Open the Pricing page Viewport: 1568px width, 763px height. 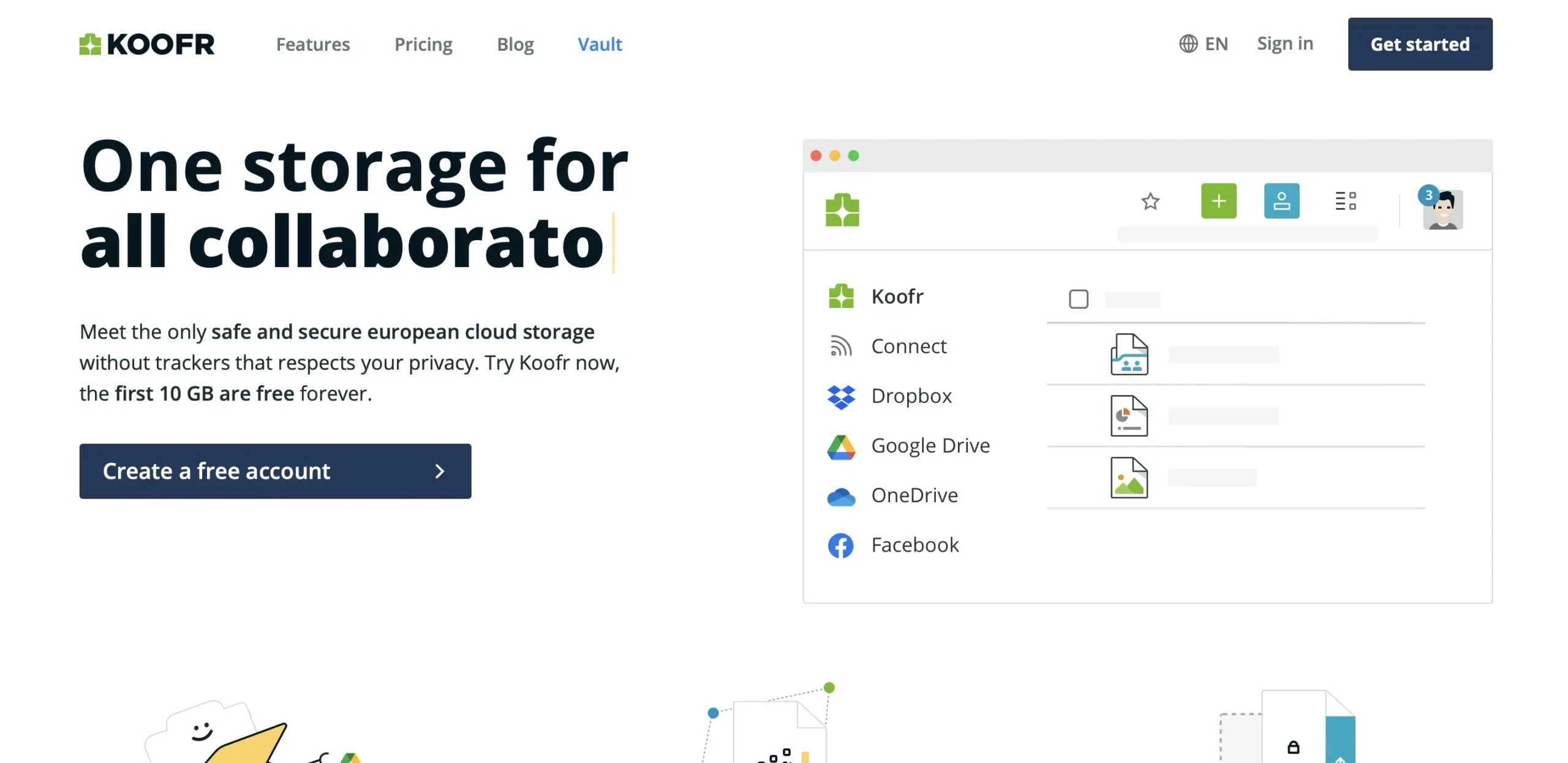(x=423, y=44)
